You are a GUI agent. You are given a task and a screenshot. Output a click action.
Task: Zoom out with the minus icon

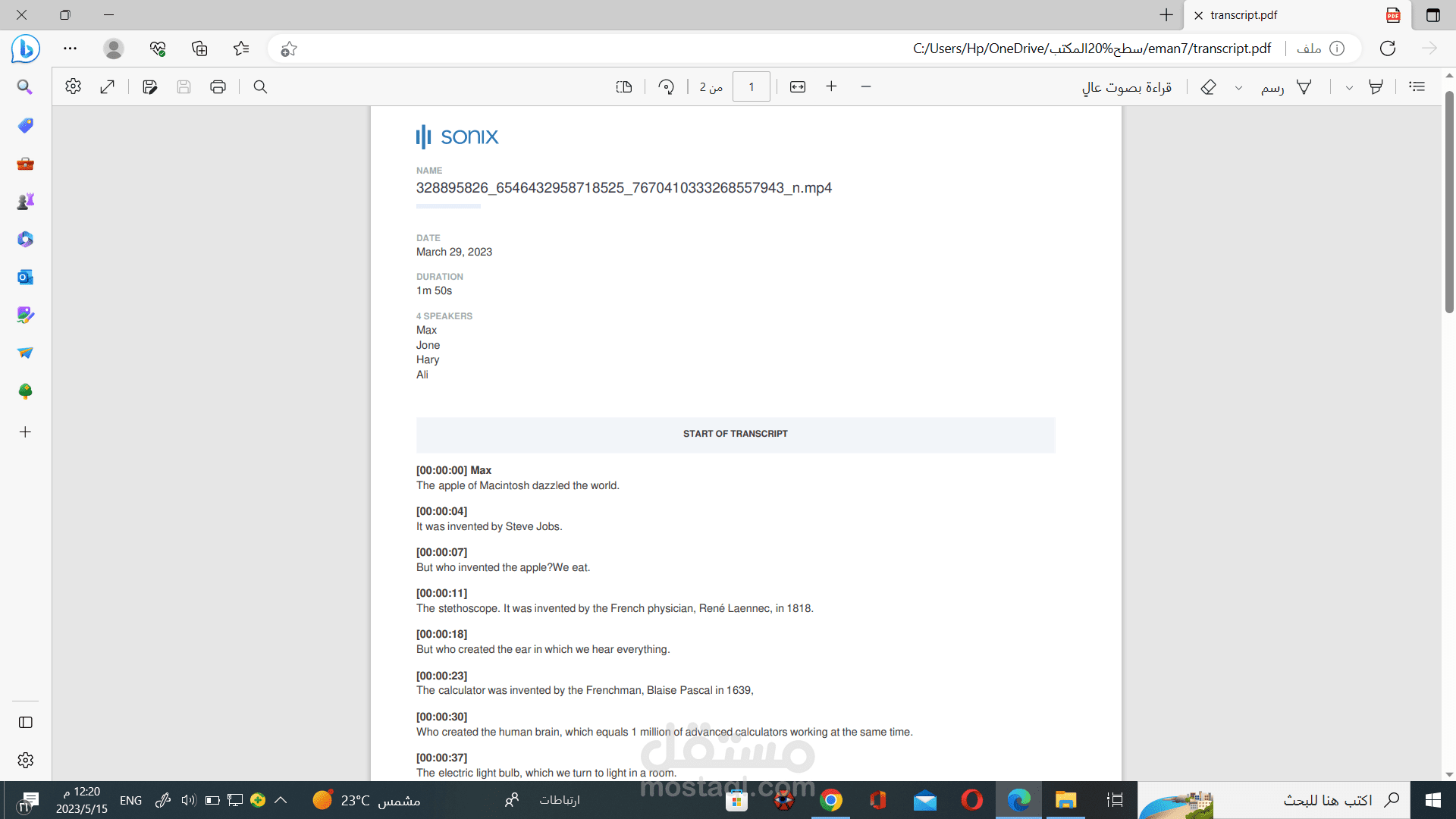[865, 86]
